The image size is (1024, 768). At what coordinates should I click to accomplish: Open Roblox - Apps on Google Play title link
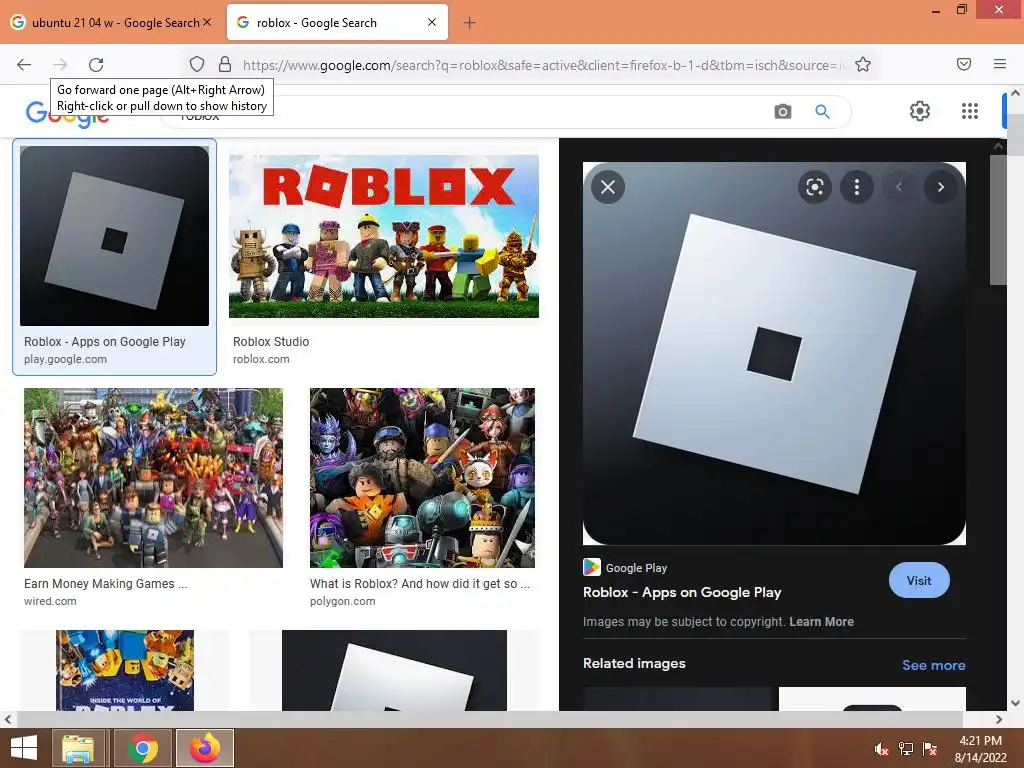pos(682,592)
